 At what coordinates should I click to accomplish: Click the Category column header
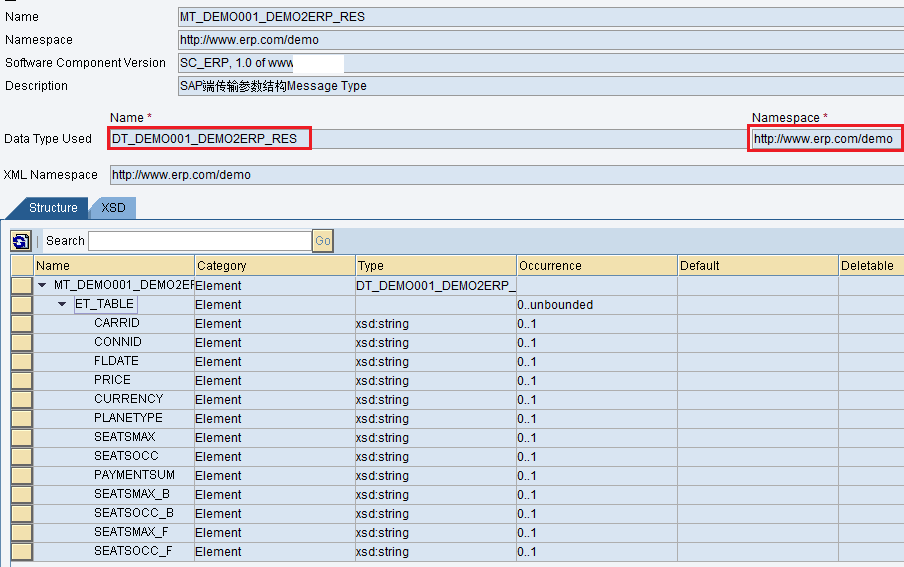pyautogui.click(x=274, y=266)
